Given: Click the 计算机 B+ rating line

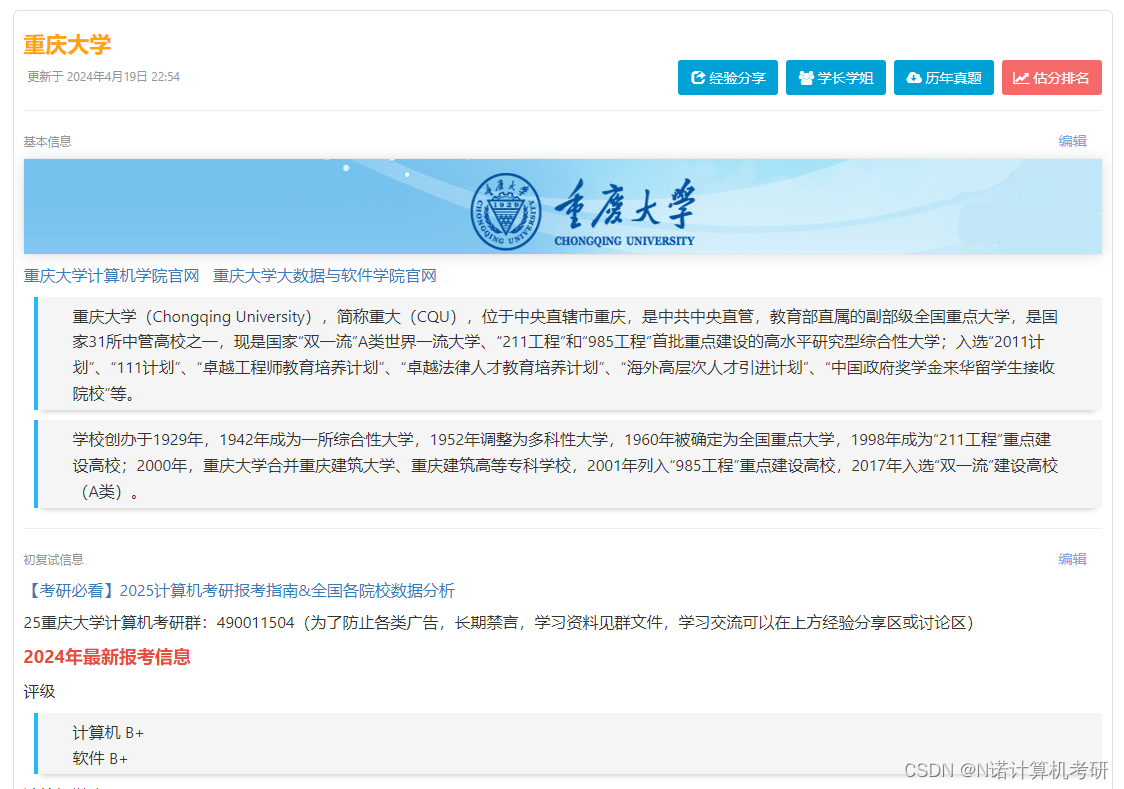Looking at the screenshot, I should click(x=108, y=732).
